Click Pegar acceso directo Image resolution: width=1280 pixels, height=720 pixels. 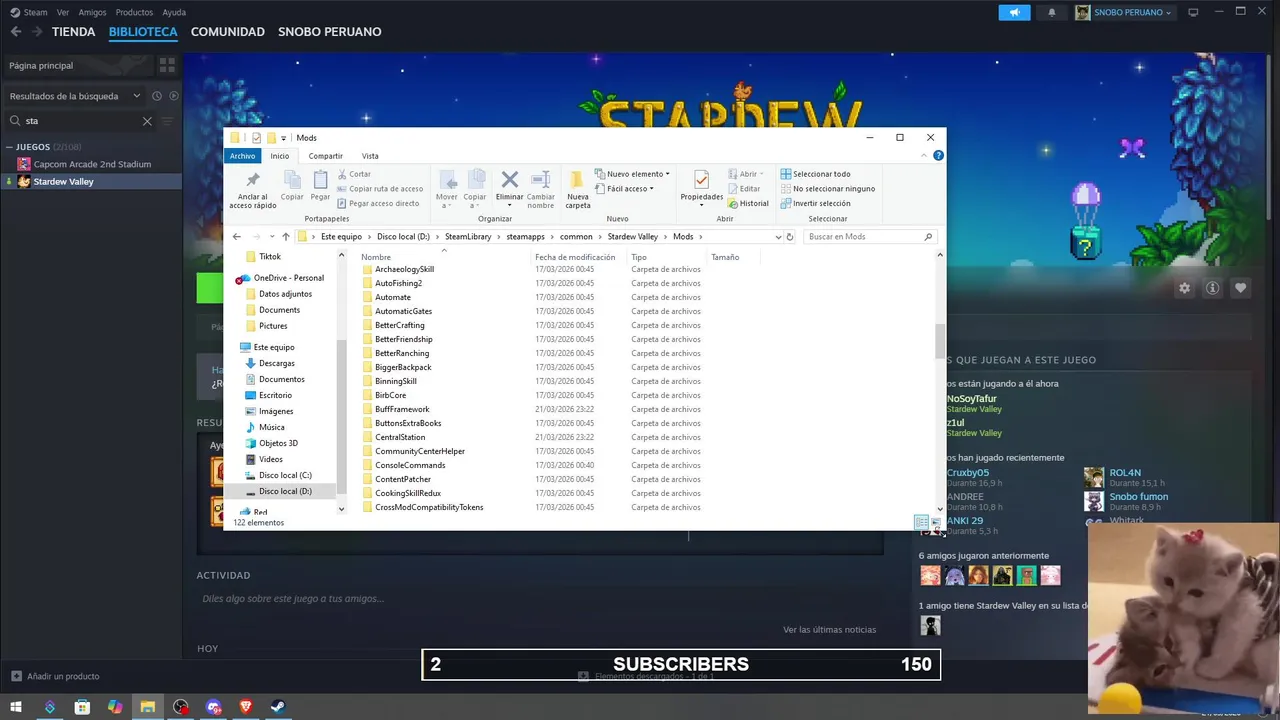point(379,203)
